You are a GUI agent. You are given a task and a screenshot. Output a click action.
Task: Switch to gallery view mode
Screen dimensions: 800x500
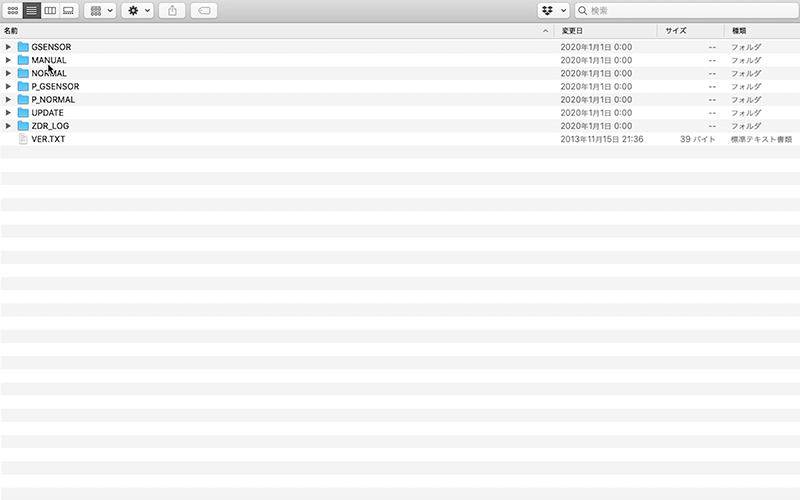pos(68,10)
